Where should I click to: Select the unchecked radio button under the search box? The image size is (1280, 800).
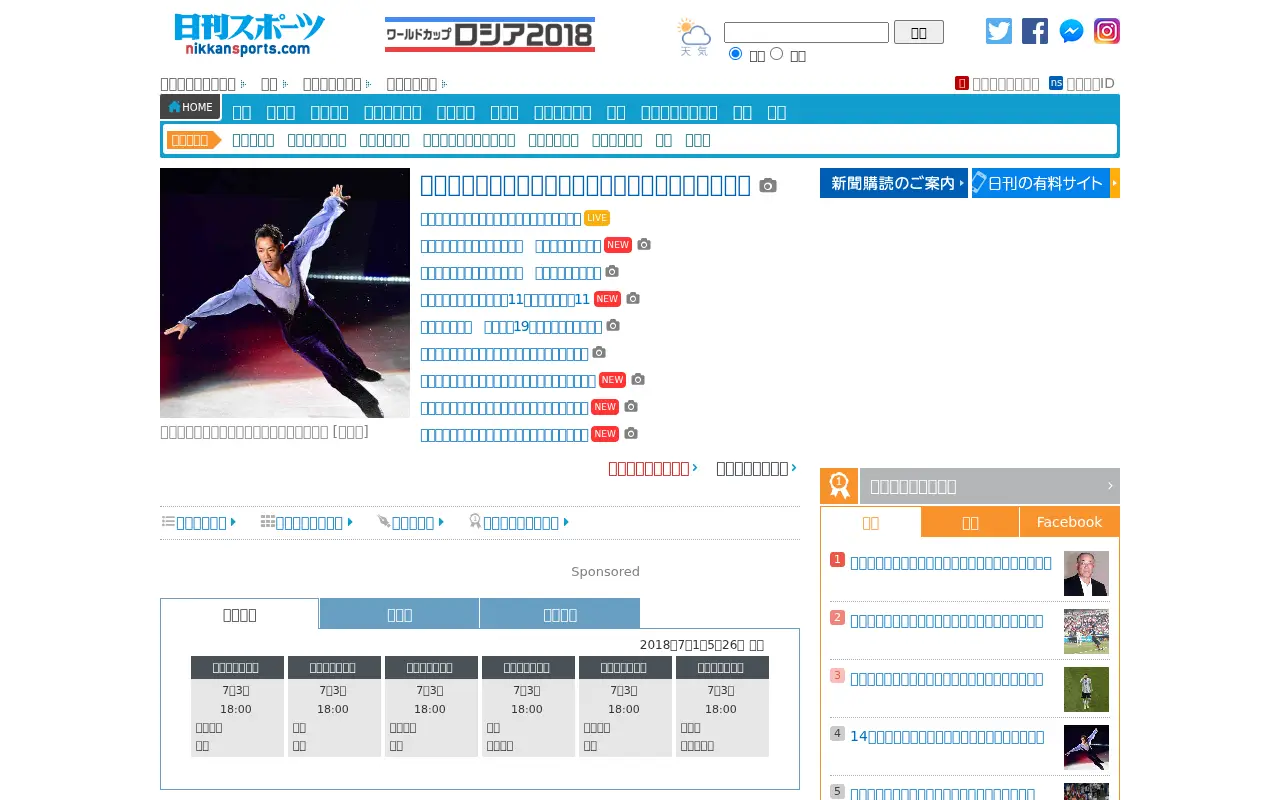(776, 54)
